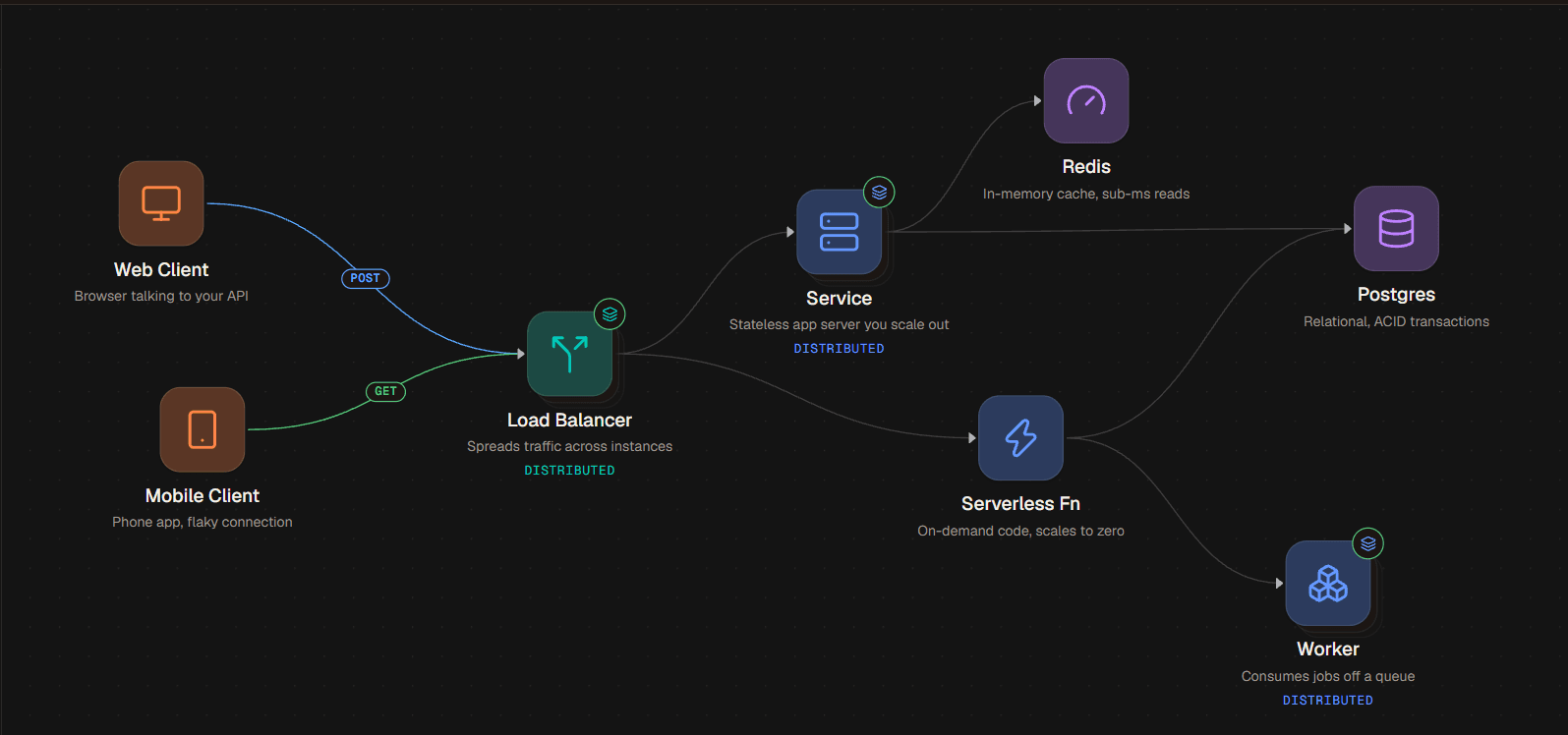Select the GET edge label
The image size is (1568, 735).
385,391
